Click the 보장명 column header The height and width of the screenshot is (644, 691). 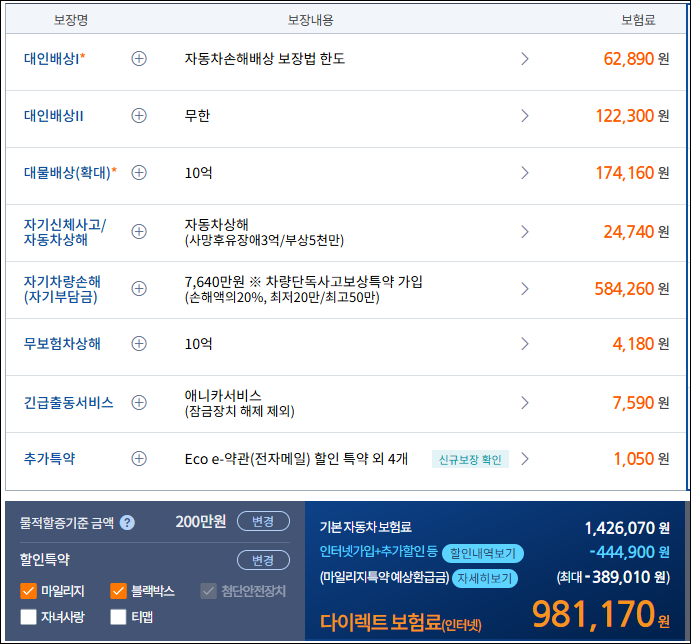[x=71, y=20]
